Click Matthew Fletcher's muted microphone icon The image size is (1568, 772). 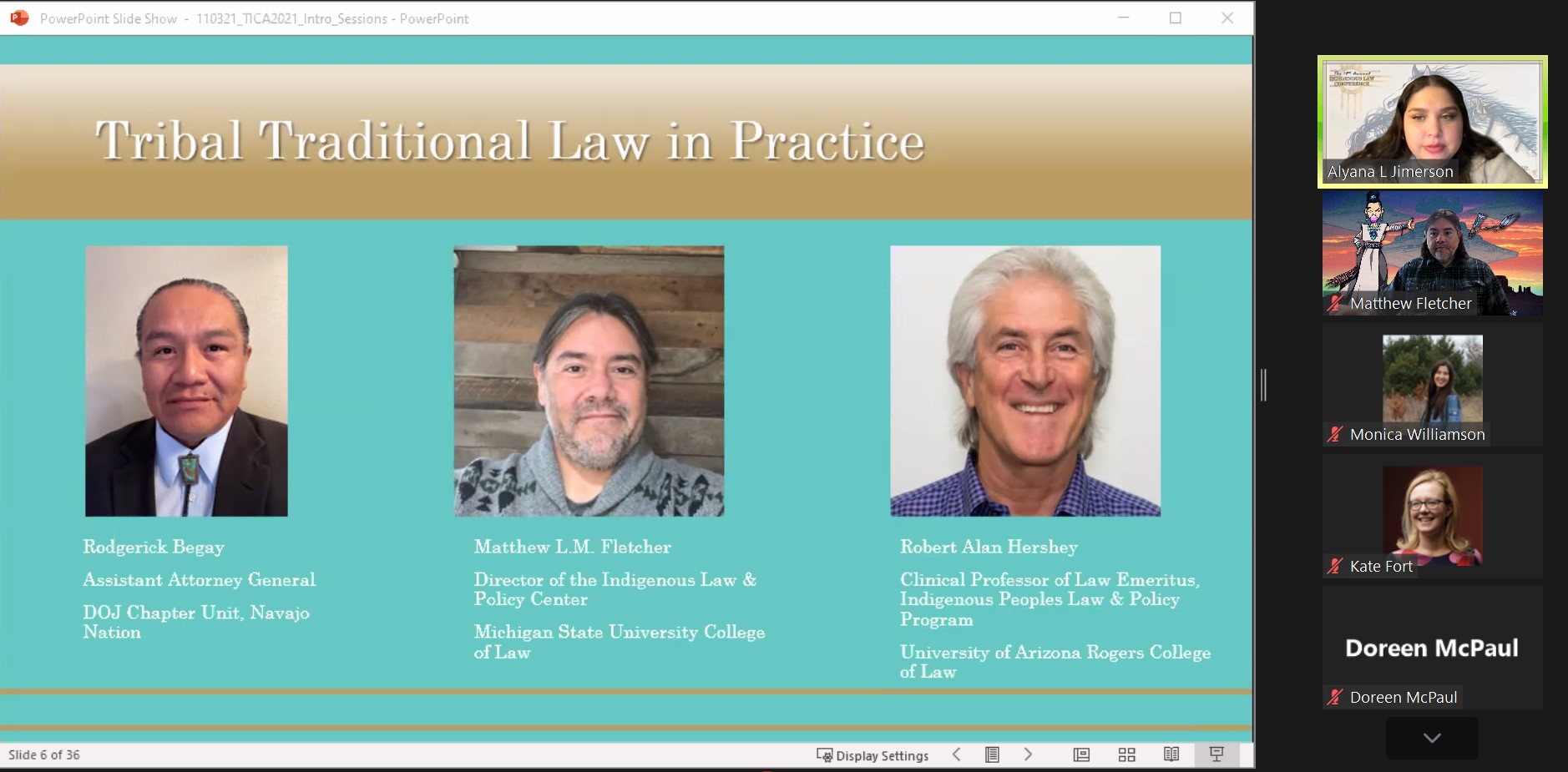click(x=1335, y=304)
